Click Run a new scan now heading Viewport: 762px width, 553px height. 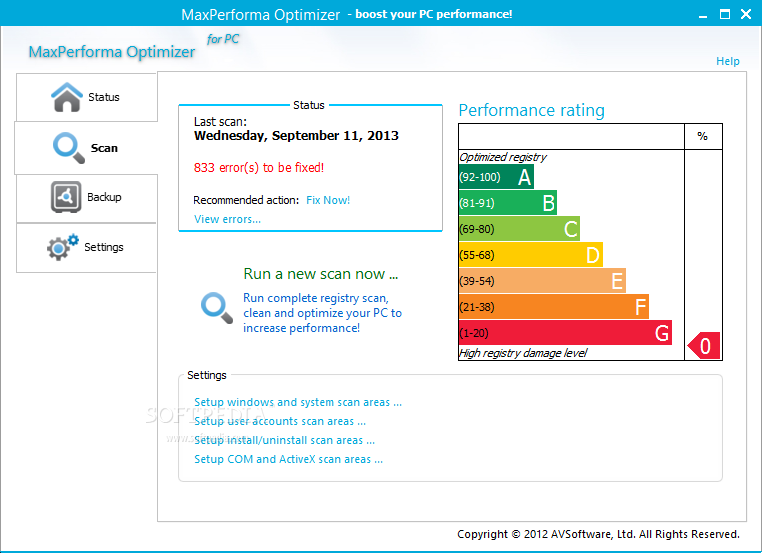pyautogui.click(x=320, y=274)
